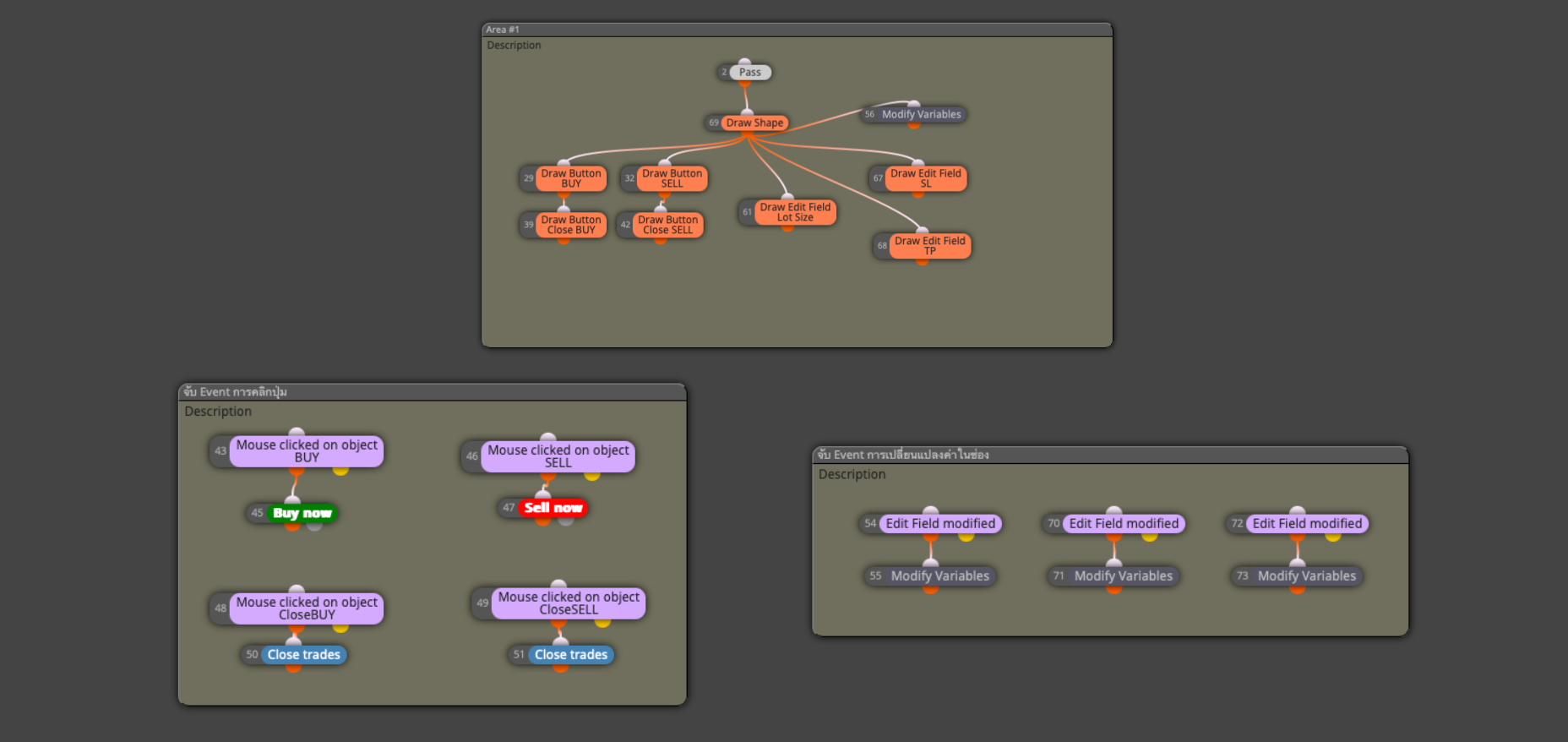Viewport: 1568px width, 742px height.
Task: Select Close trades node number 51
Action: point(570,655)
